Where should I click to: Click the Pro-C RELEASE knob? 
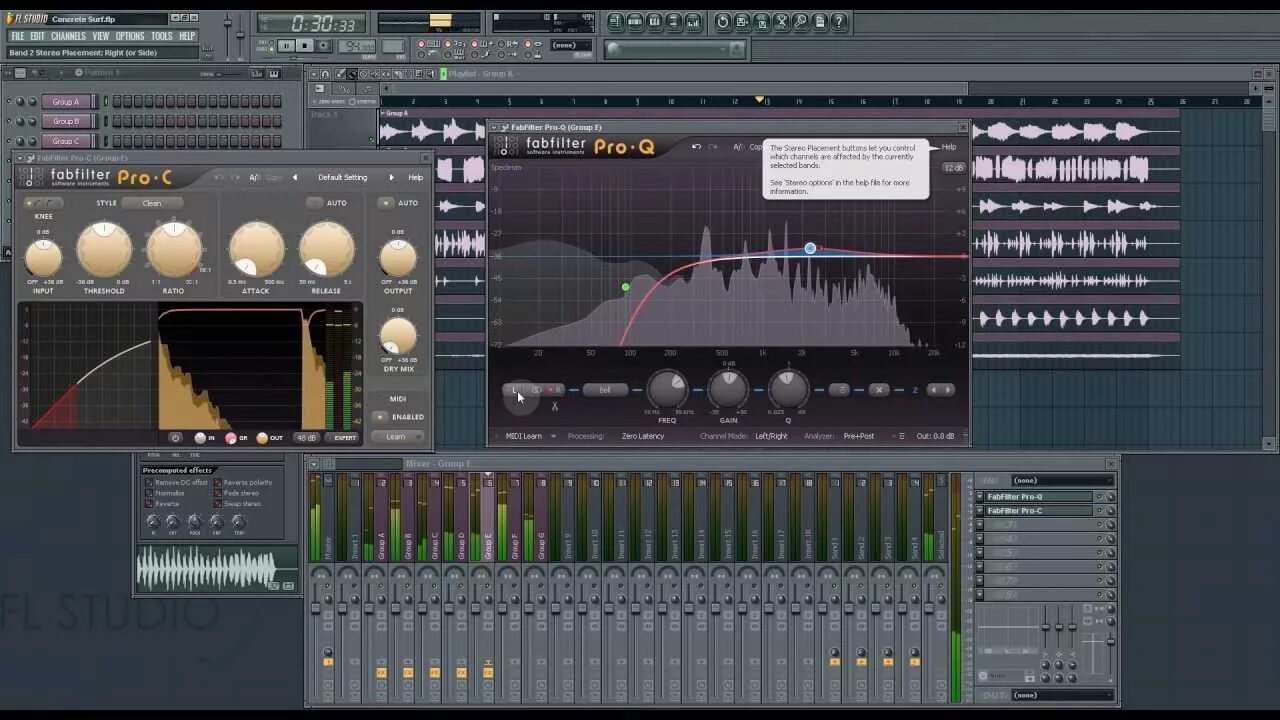tap(326, 250)
